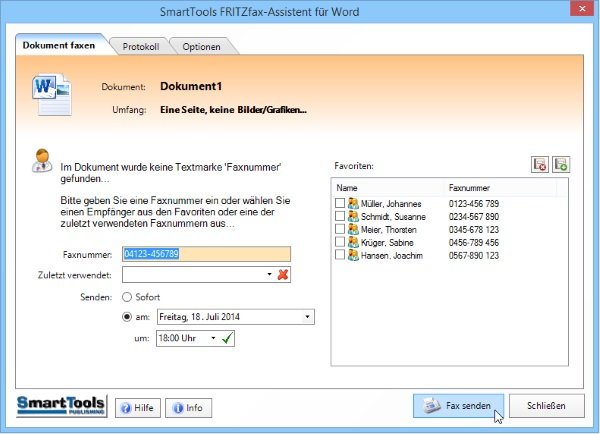Clear recently used numbers with red X
Image resolution: width=600 pixels, height=434 pixels.
[x=283, y=274]
